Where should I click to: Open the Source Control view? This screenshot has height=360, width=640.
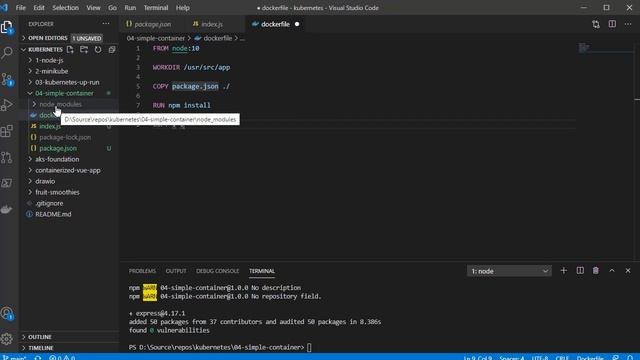pos(7,79)
